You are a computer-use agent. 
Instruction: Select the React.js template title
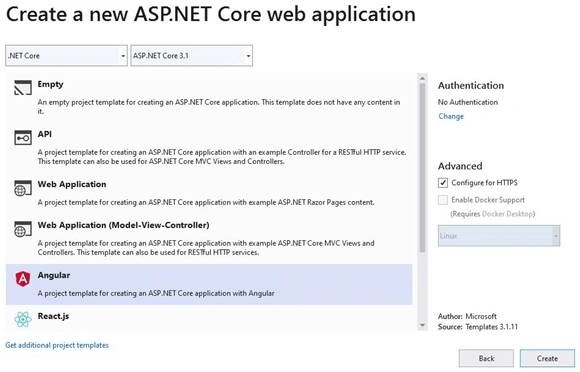tap(53, 316)
